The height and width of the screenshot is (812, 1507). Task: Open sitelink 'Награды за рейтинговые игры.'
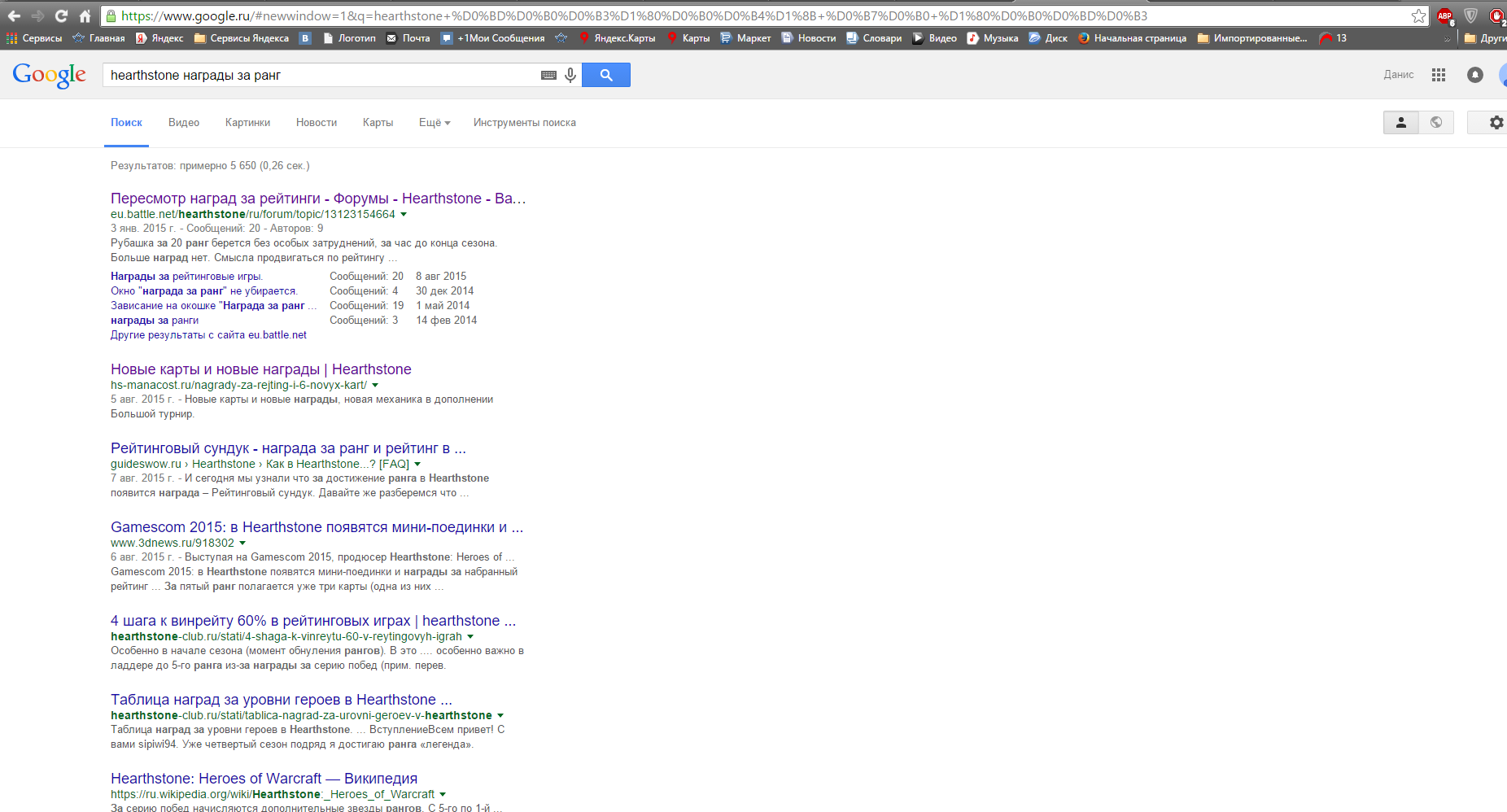pos(186,277)
